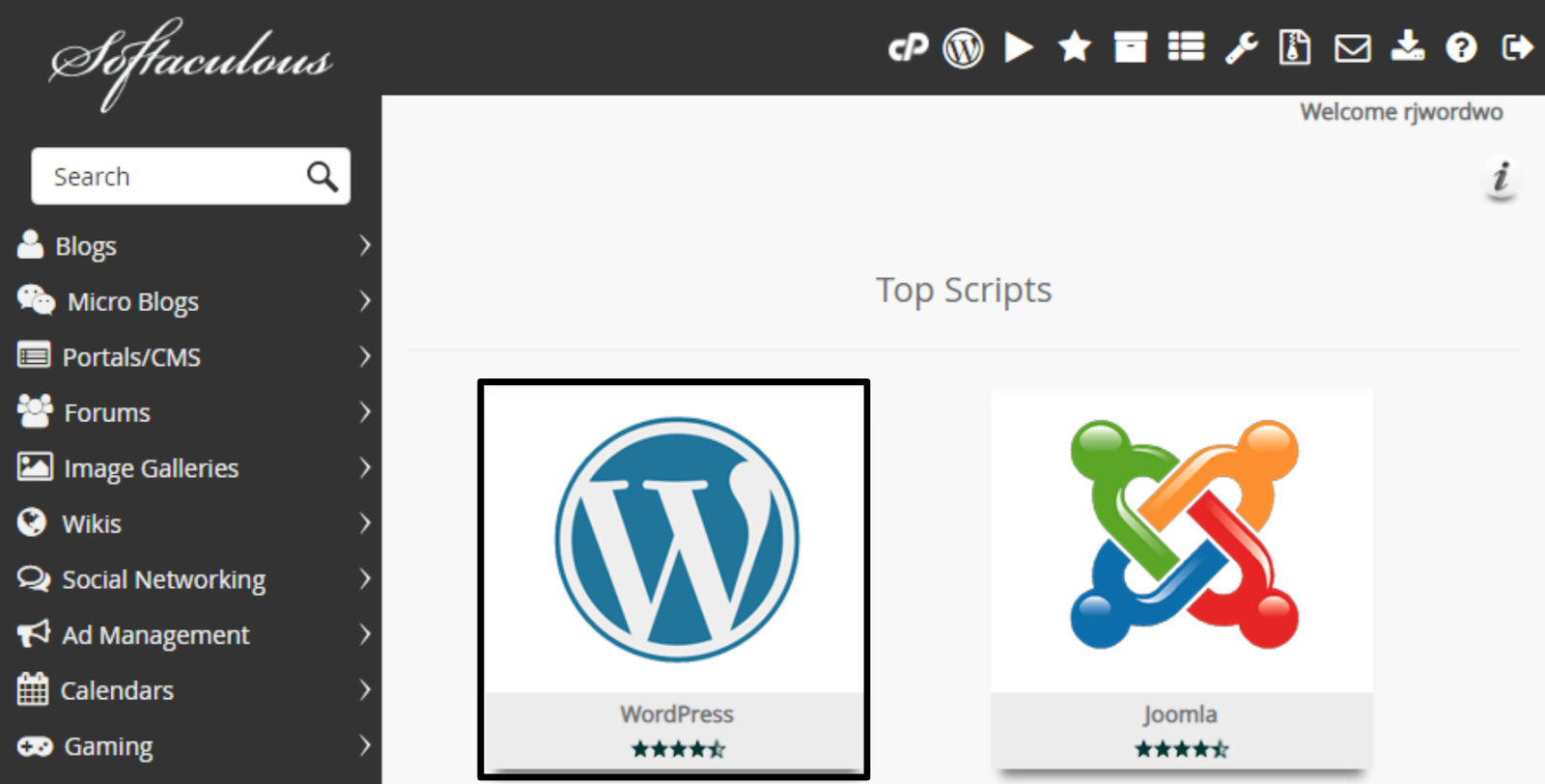
Task: Open the Image Galleries category
Action: pyautogui.click(x=152, y=469)
